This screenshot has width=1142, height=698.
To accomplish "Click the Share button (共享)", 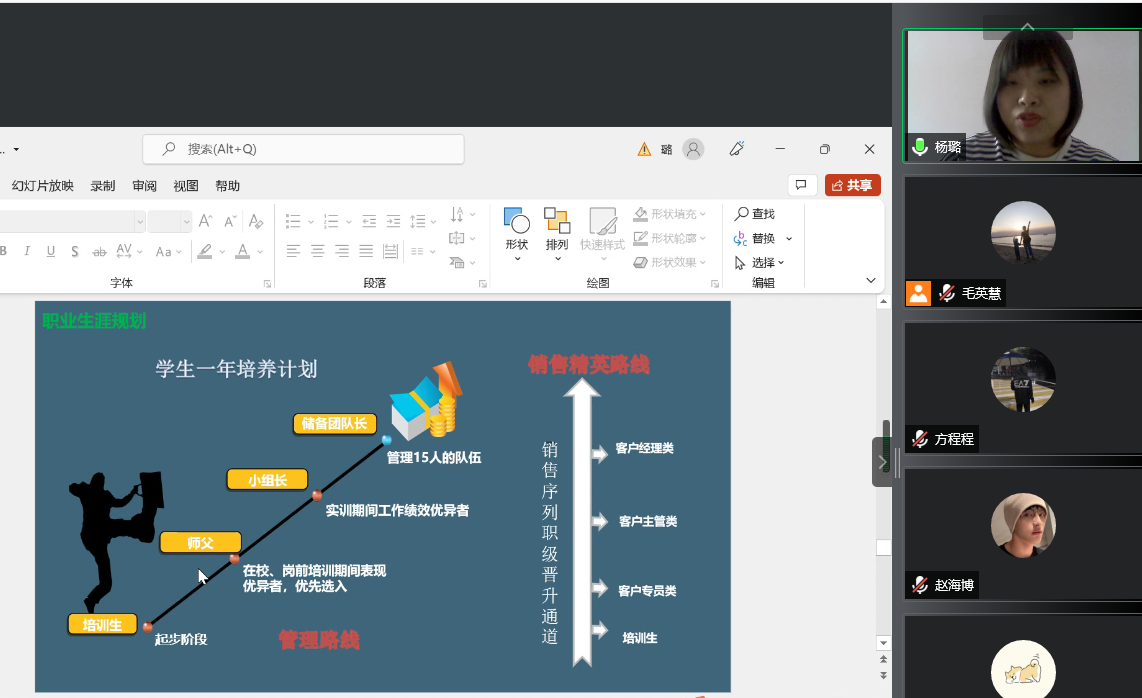I will 852,186.
